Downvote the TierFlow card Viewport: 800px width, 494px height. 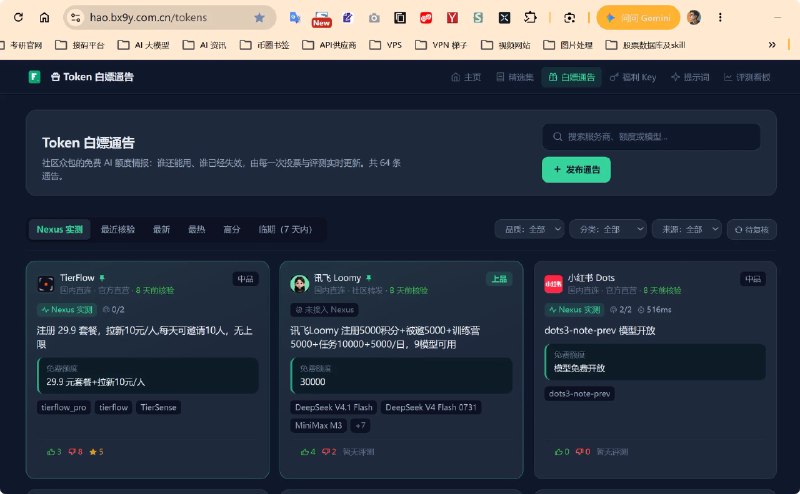75,452
